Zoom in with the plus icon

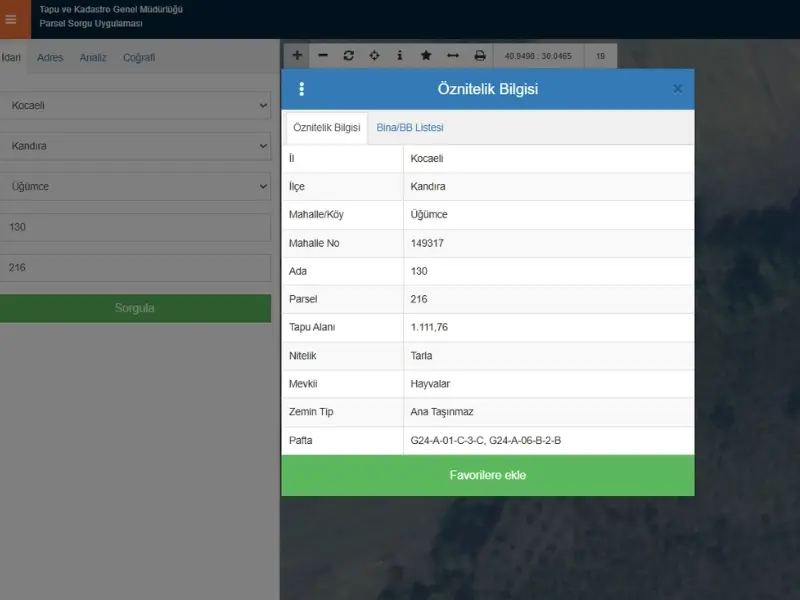click(x=297, y=56)
